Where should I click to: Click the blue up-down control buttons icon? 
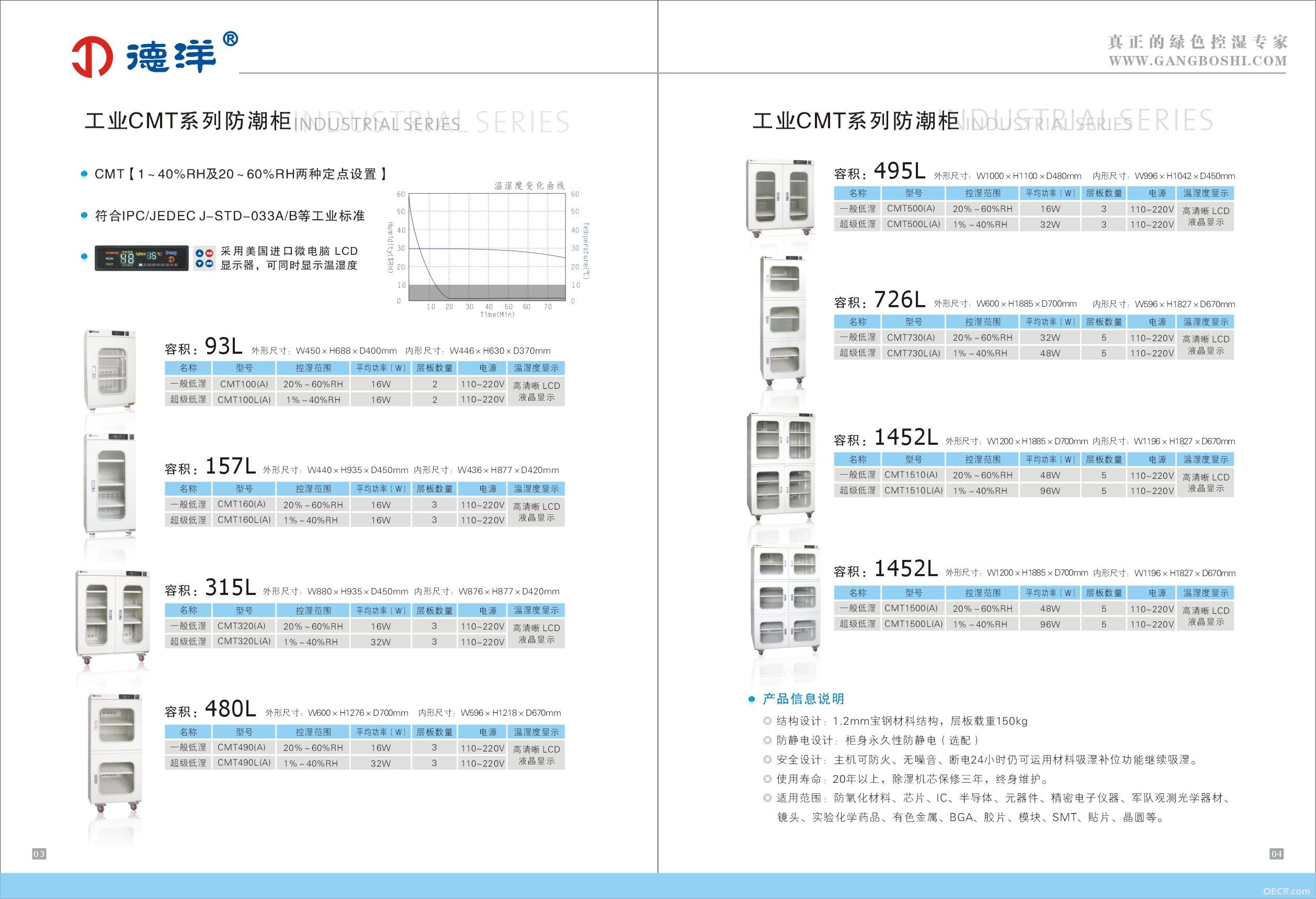(205, 258)
